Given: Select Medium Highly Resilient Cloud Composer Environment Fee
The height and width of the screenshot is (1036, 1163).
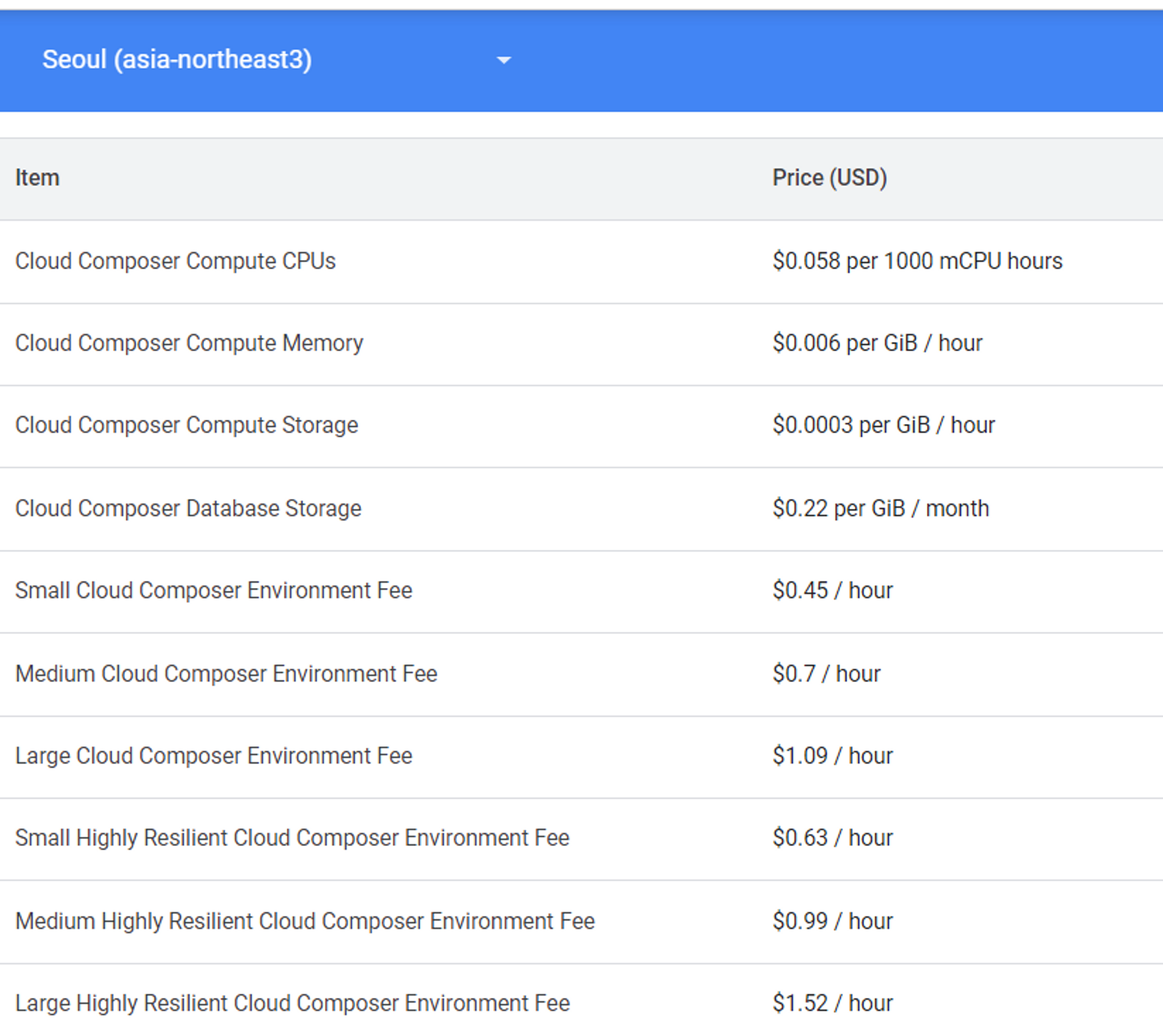Looking at the screenshot, I should pyautogui.click(x=305, y=921).
